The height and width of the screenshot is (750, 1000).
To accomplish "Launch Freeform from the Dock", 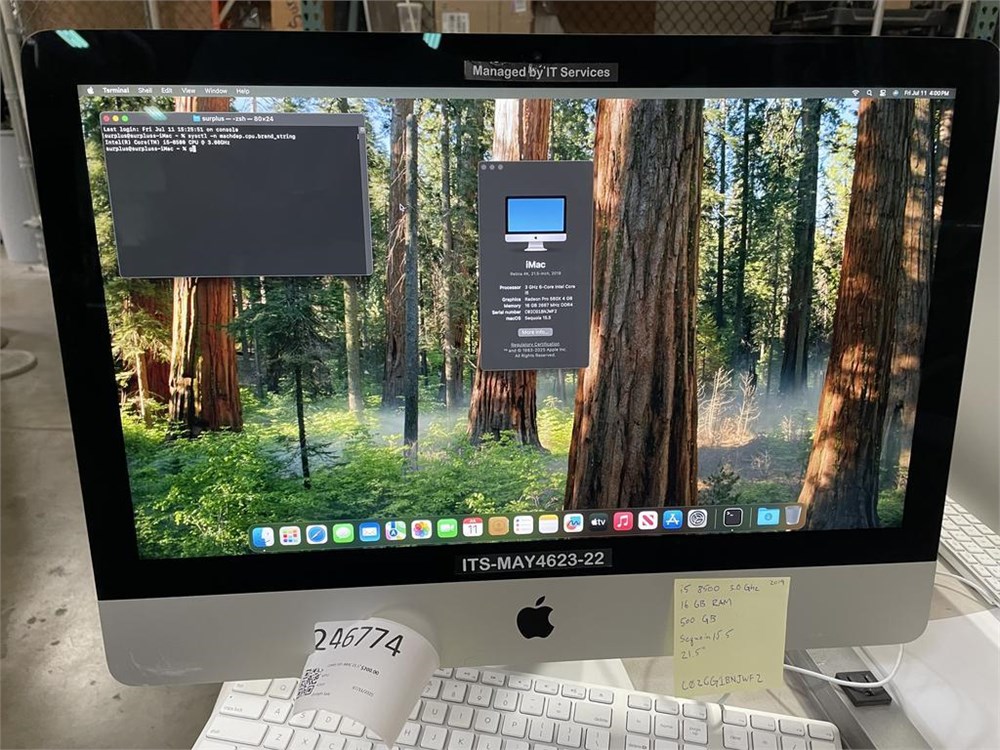I will pyautogui.click(x=573, y=523).
